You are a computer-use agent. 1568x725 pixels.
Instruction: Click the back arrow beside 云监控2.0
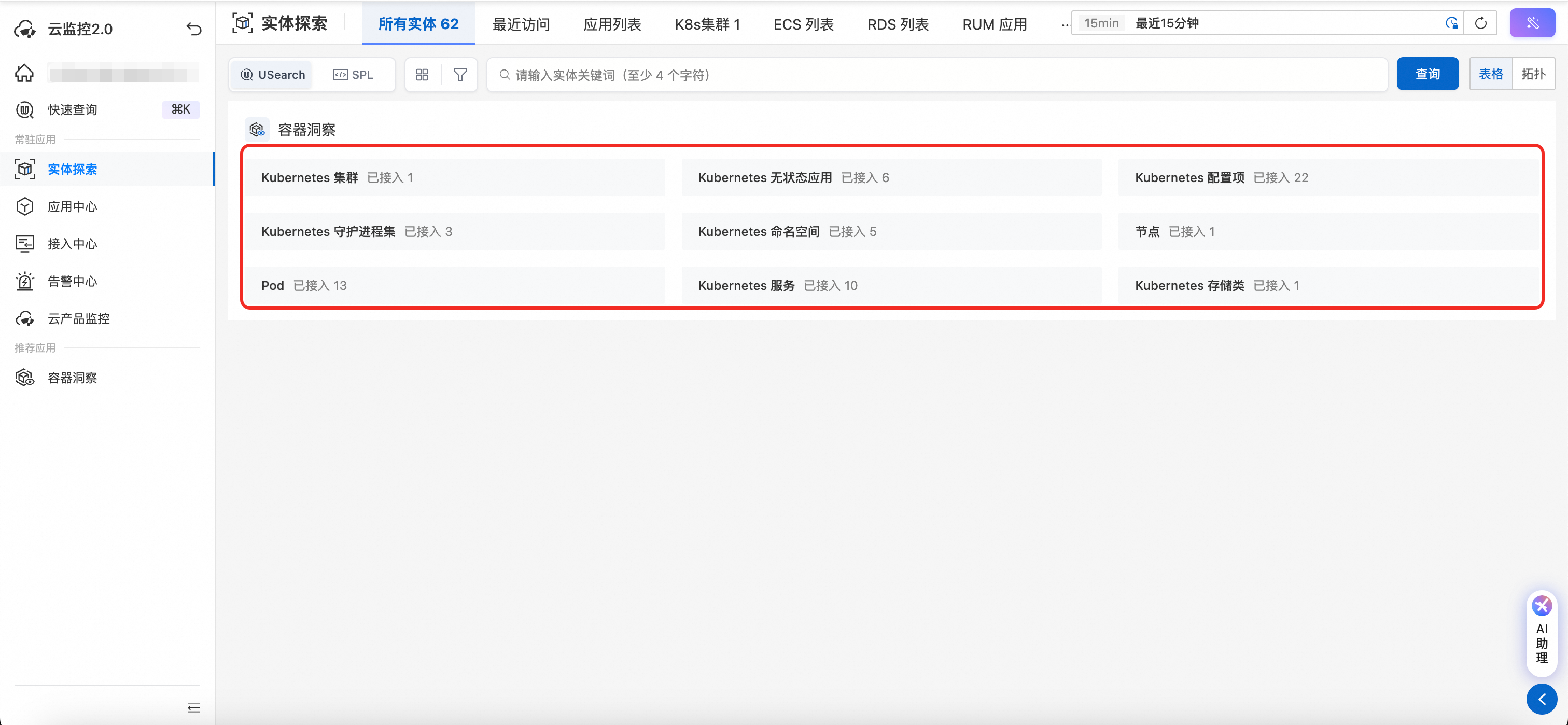click(193, 29)
